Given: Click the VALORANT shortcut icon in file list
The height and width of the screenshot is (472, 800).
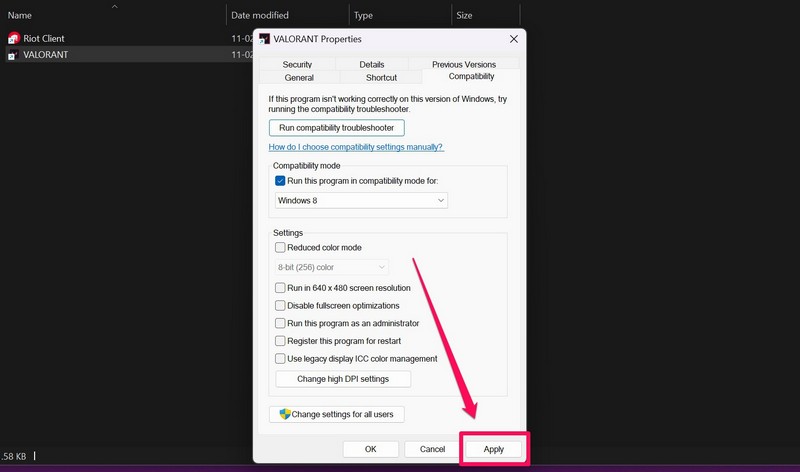Looking at the screenshot, I should (14, 55).
